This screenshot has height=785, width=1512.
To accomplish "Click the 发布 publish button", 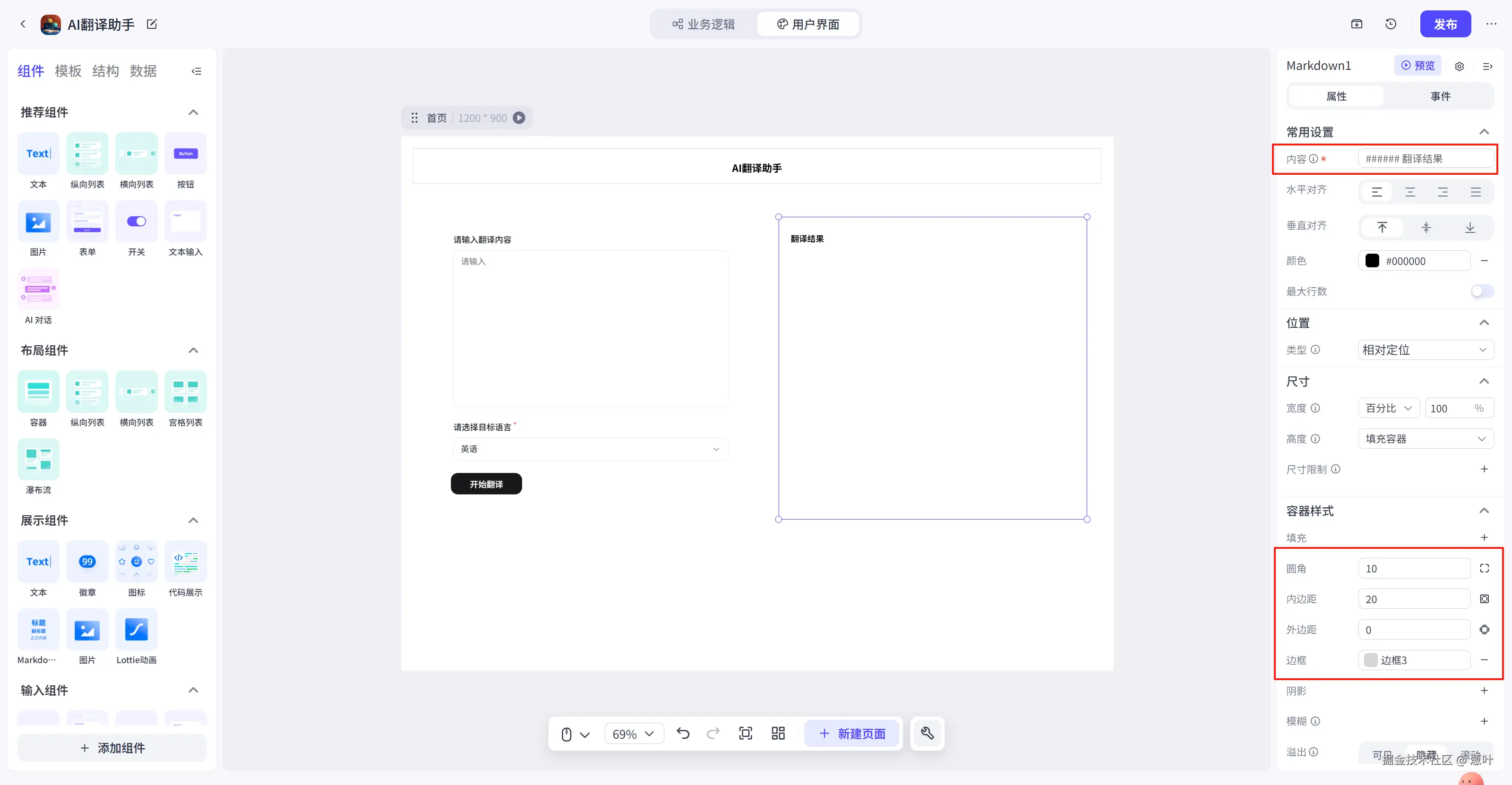I will coord(1445,24).
